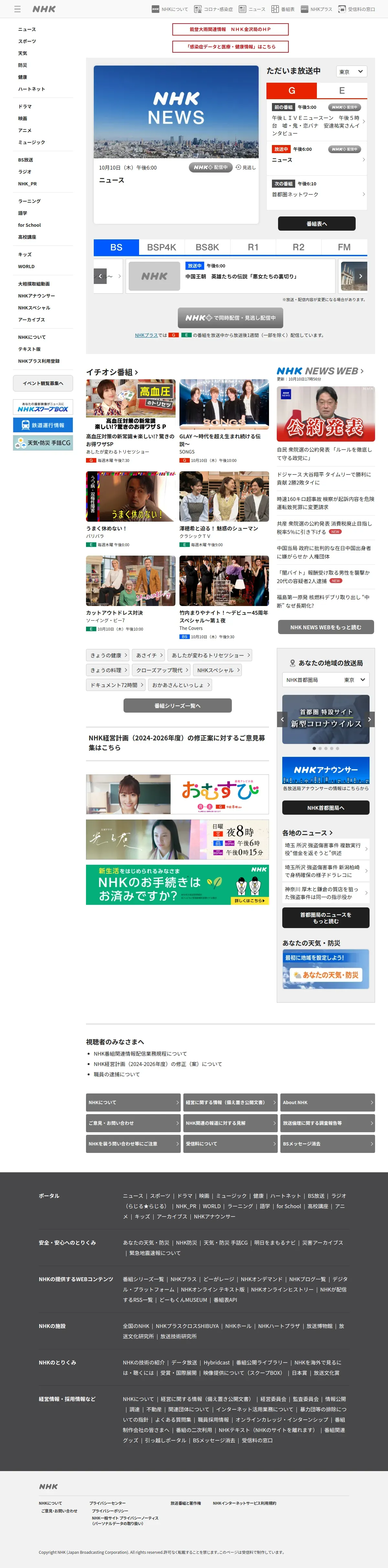Open あなたの天気・防災 setup banner

[326, 970]
